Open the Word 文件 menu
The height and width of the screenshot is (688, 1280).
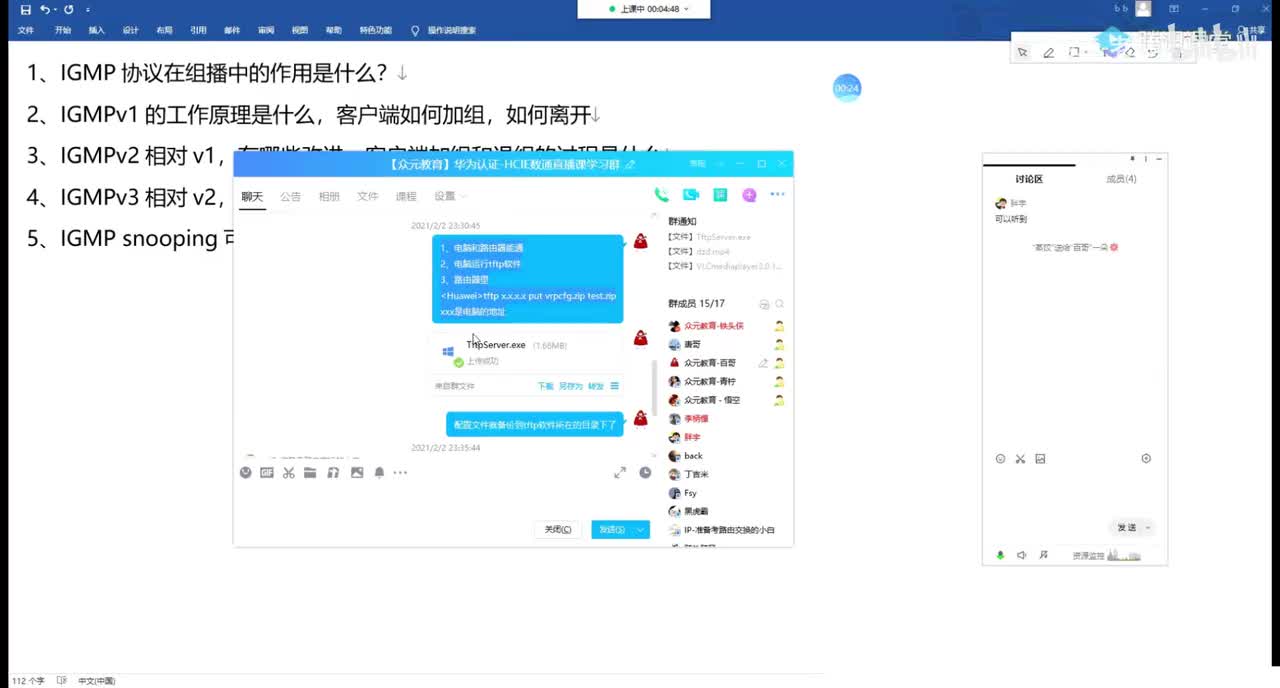point(25,30)
